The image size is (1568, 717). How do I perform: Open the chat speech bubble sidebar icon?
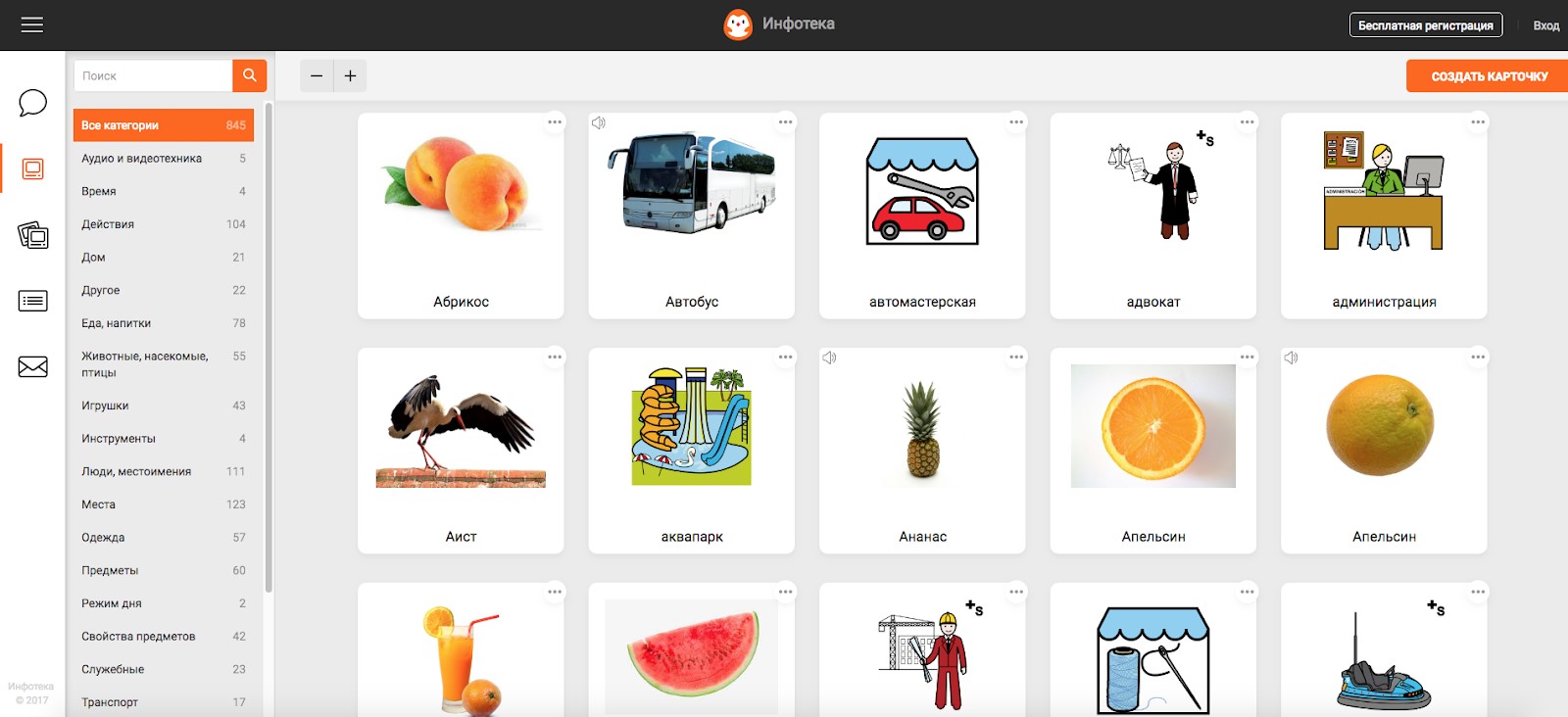[32, 103]
